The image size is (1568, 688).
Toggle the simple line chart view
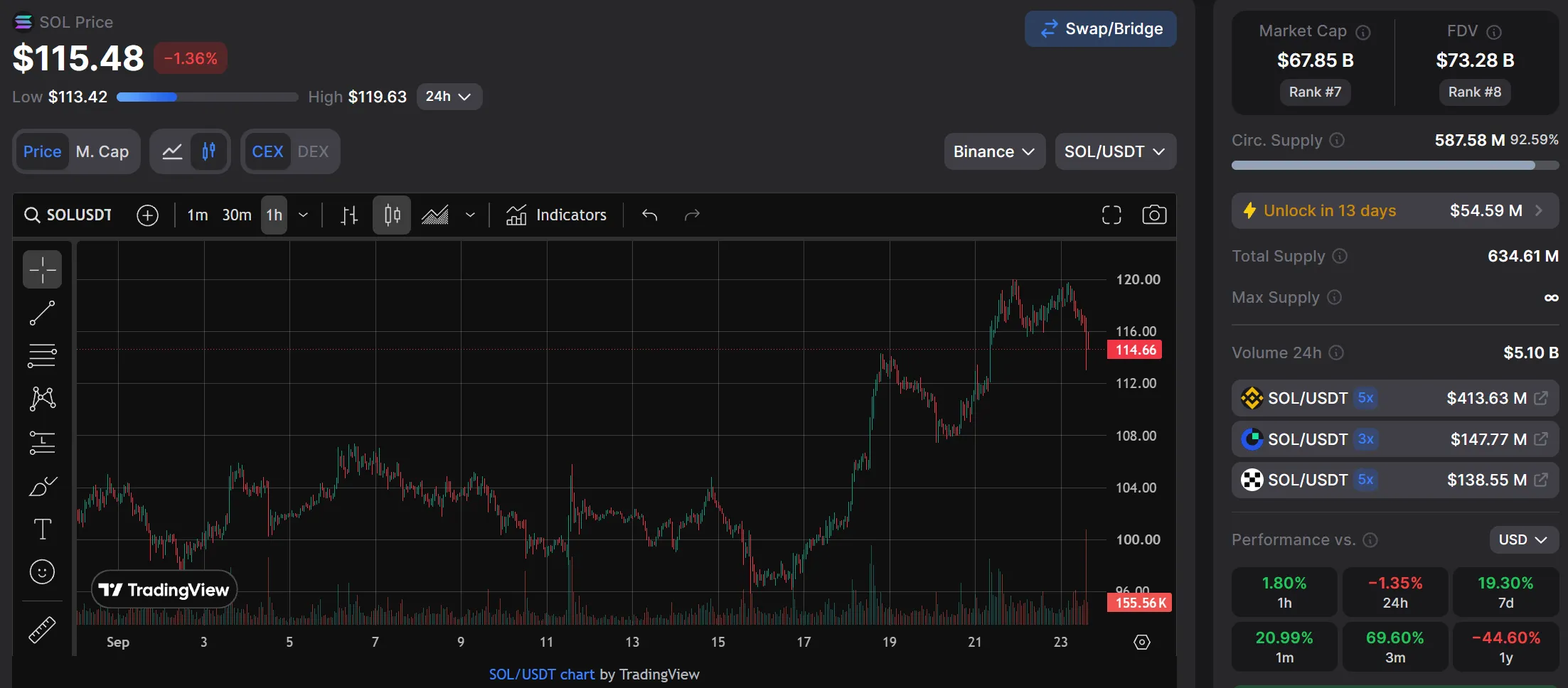[x=172, y=151]
